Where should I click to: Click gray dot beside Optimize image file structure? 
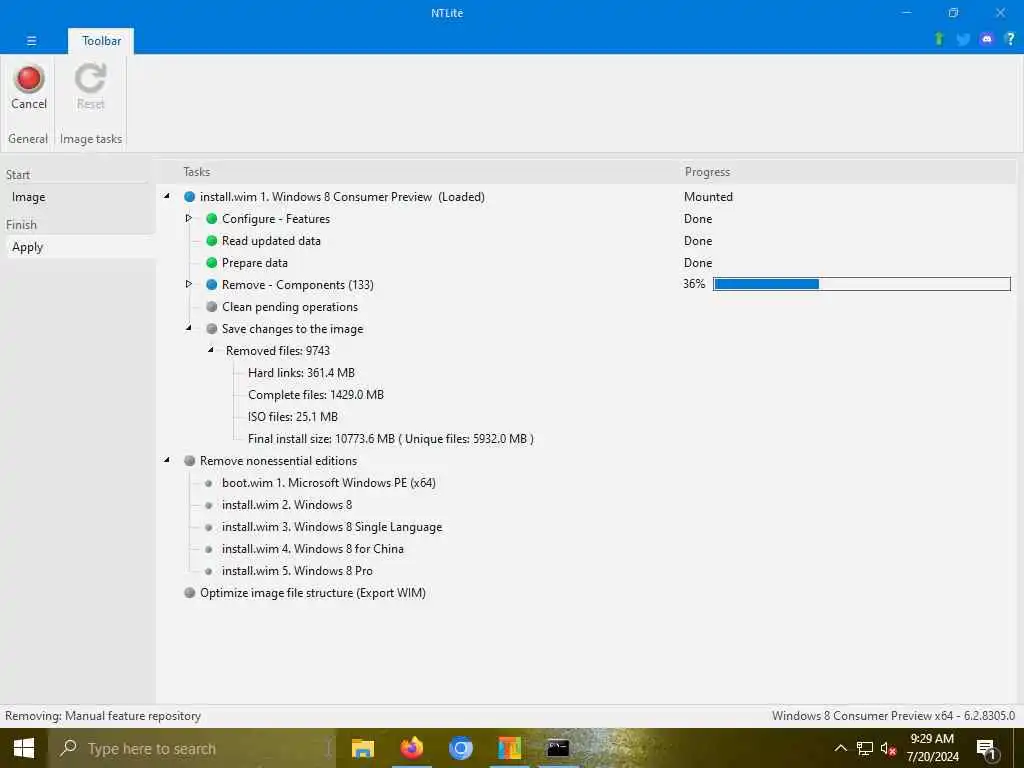coord(189,592)
